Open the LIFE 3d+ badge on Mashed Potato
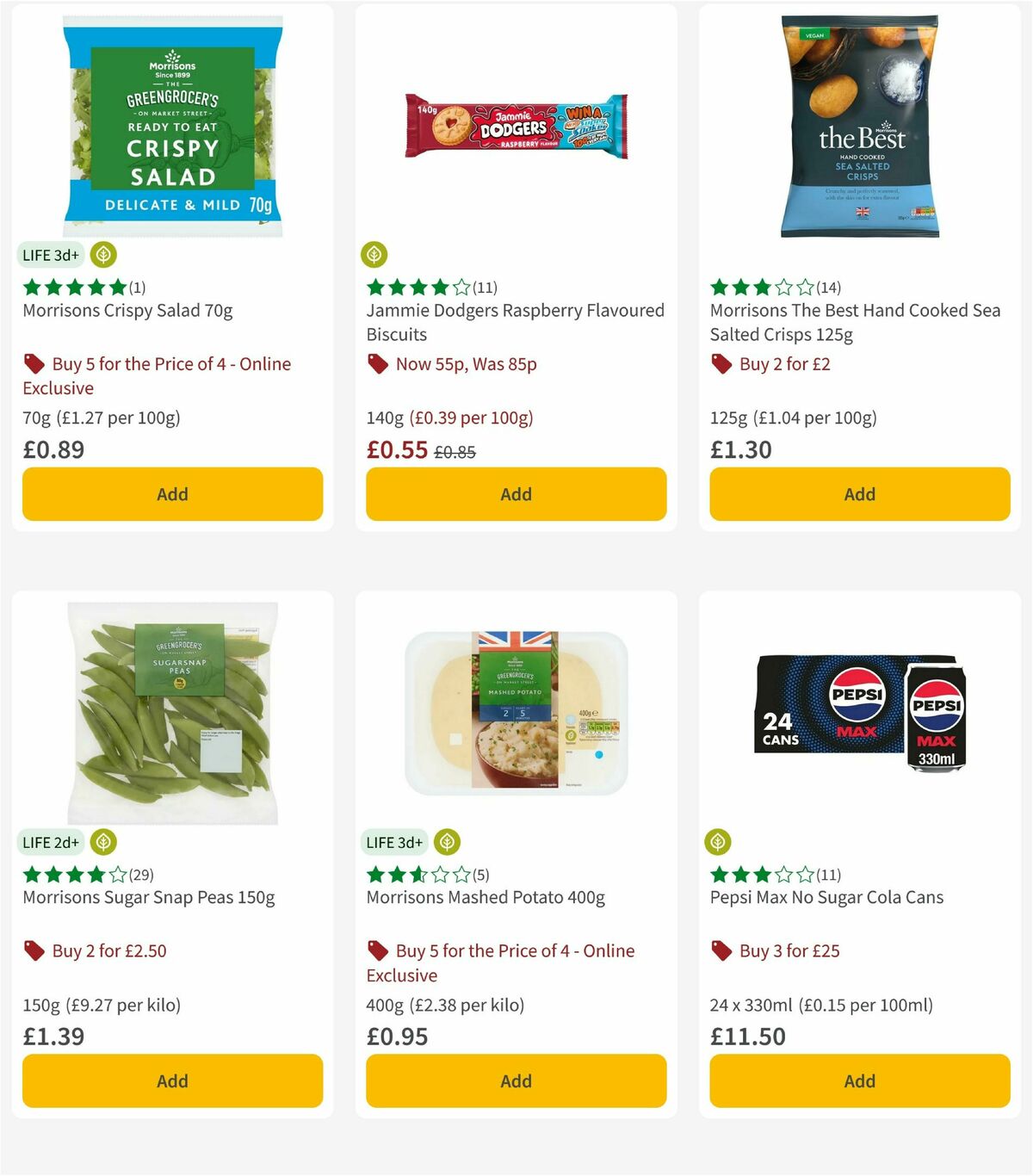Image resolution: width=1033 pixels, height=1176 pixels. click(x=393, y=842)
